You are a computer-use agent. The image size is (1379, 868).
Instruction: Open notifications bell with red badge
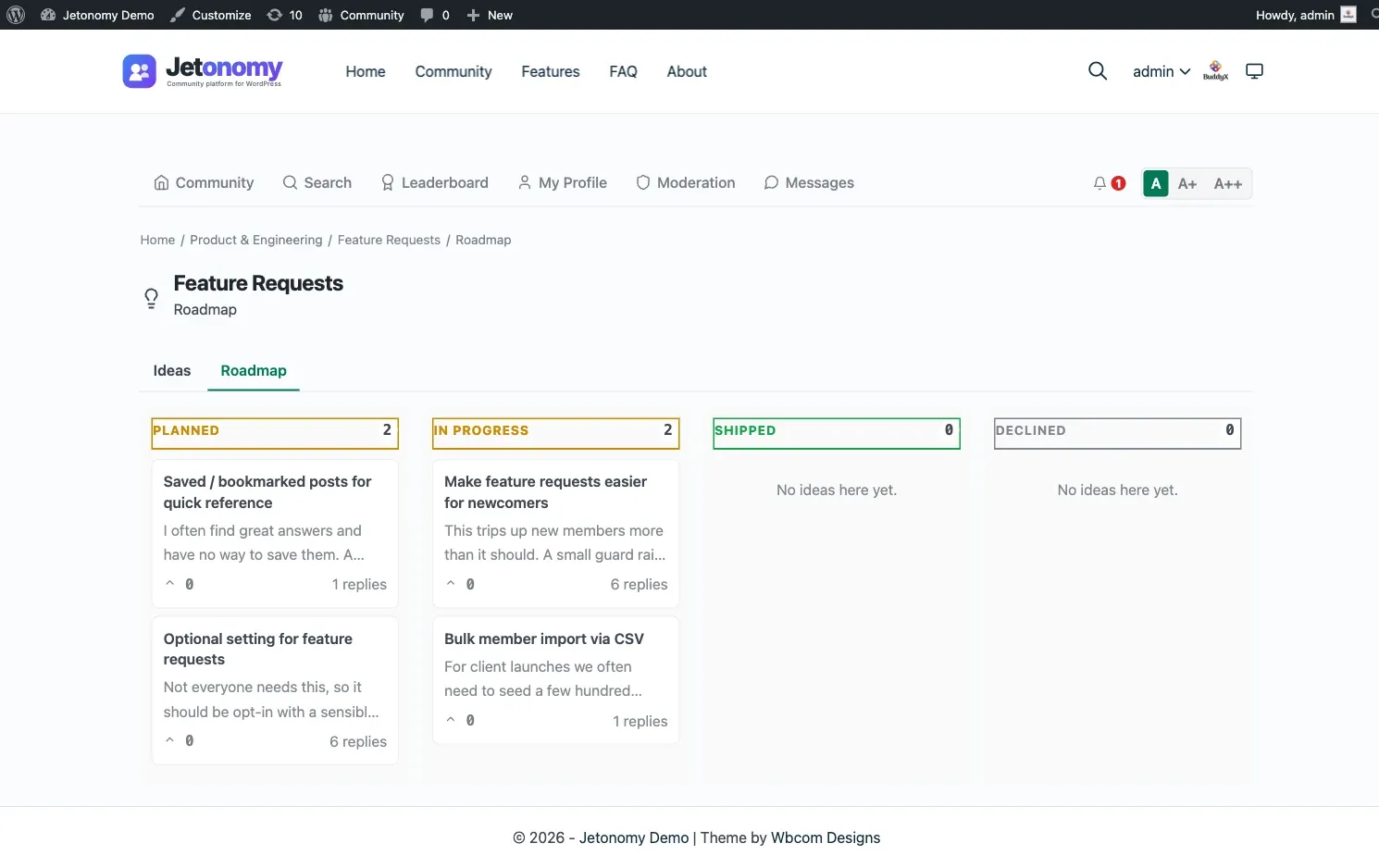pyautogui.click(x=1109, y=183)
